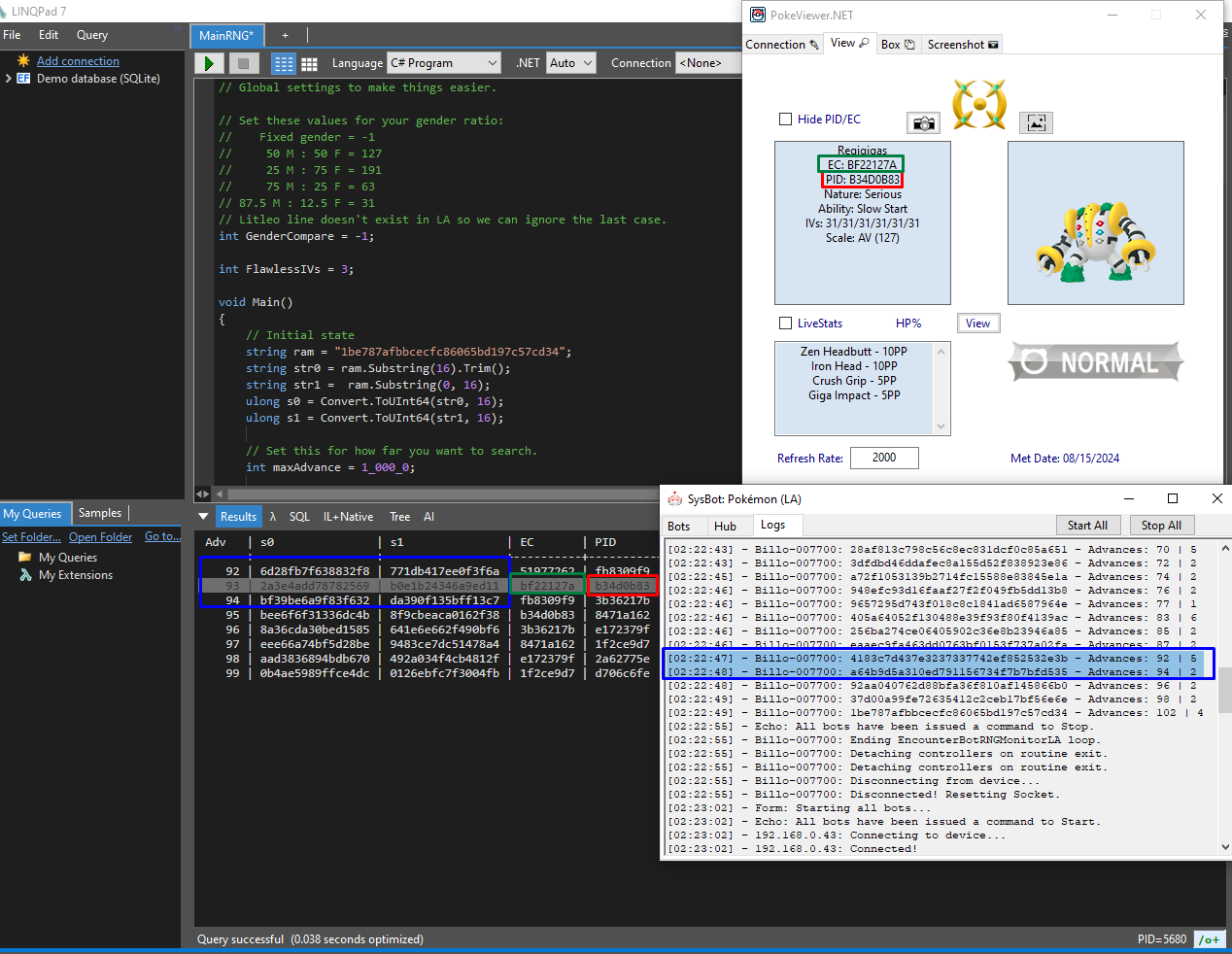Screen dimensions: 1232x954
Task: Click the collapse arrows atop the LINQPad sidebar
Action: (x=177, y=30)
